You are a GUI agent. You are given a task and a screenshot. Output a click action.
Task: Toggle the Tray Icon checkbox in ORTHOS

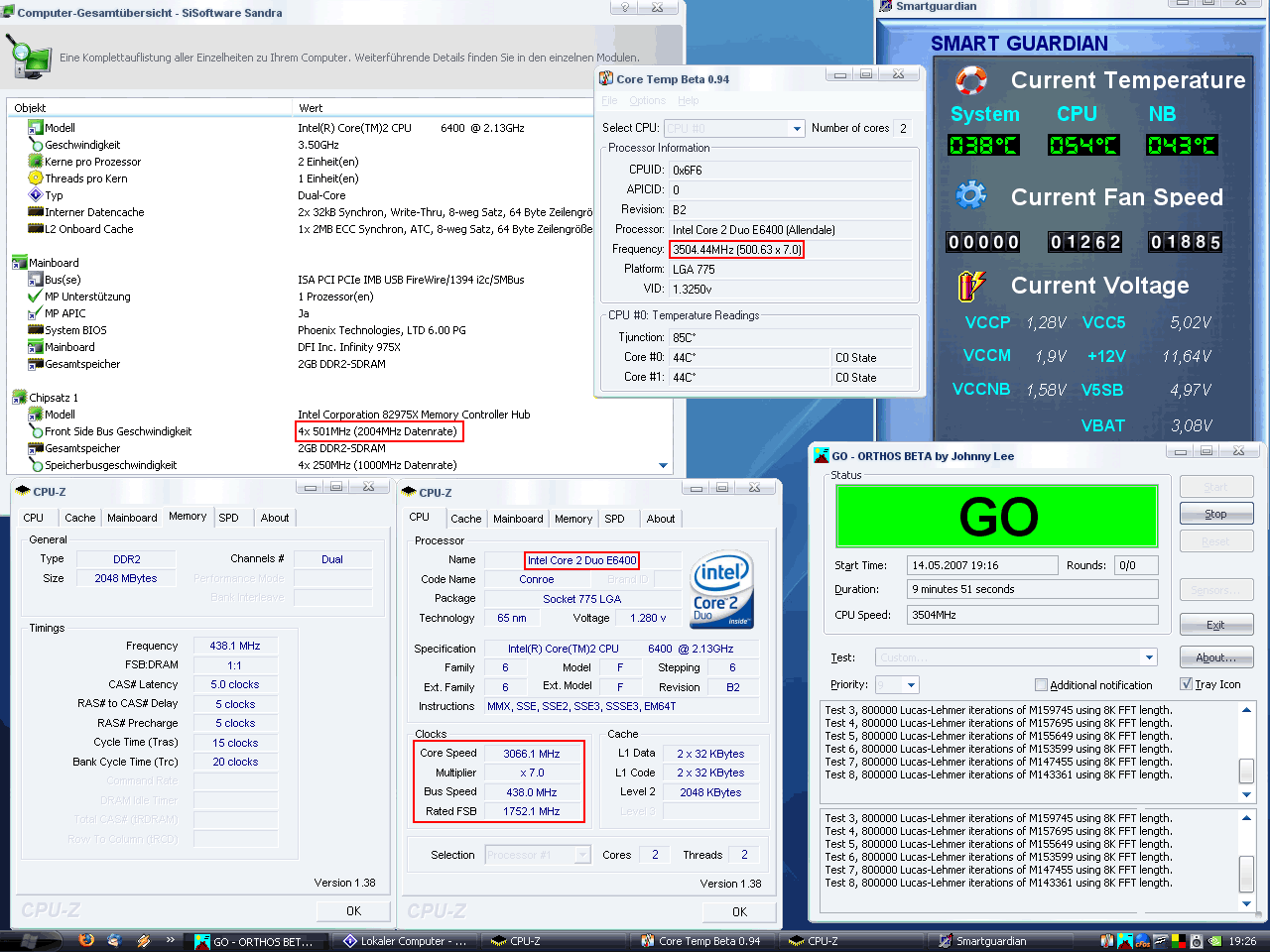[x=1186, y=684]
